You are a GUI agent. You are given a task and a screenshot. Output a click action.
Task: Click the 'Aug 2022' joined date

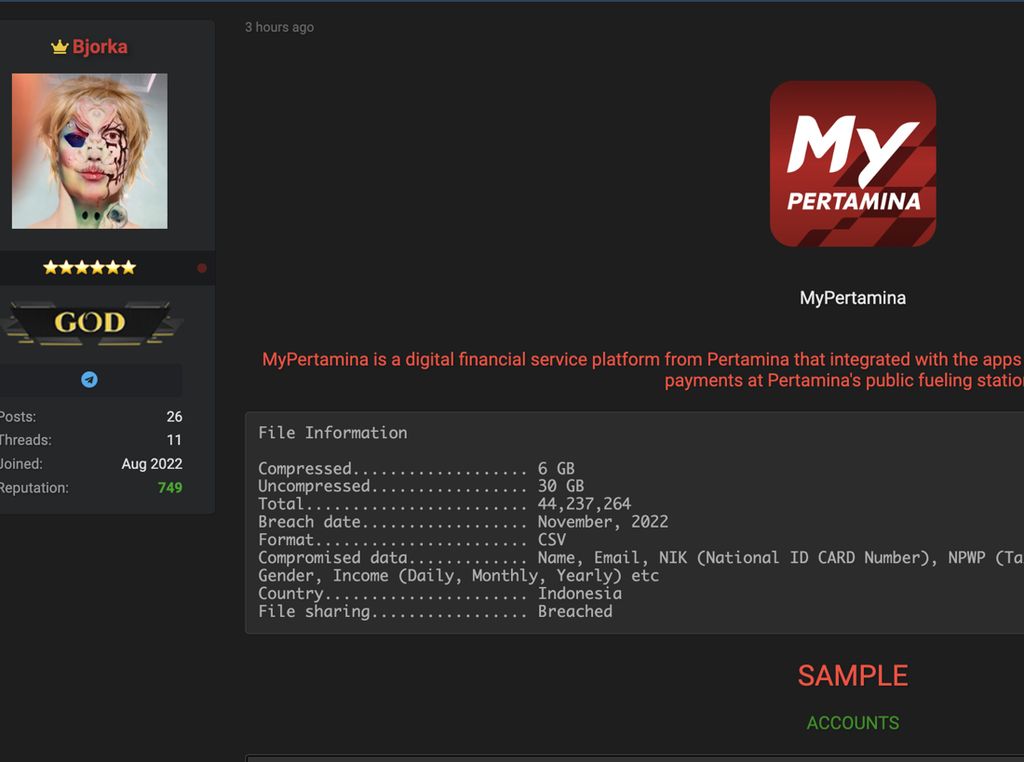pos(152,464)
